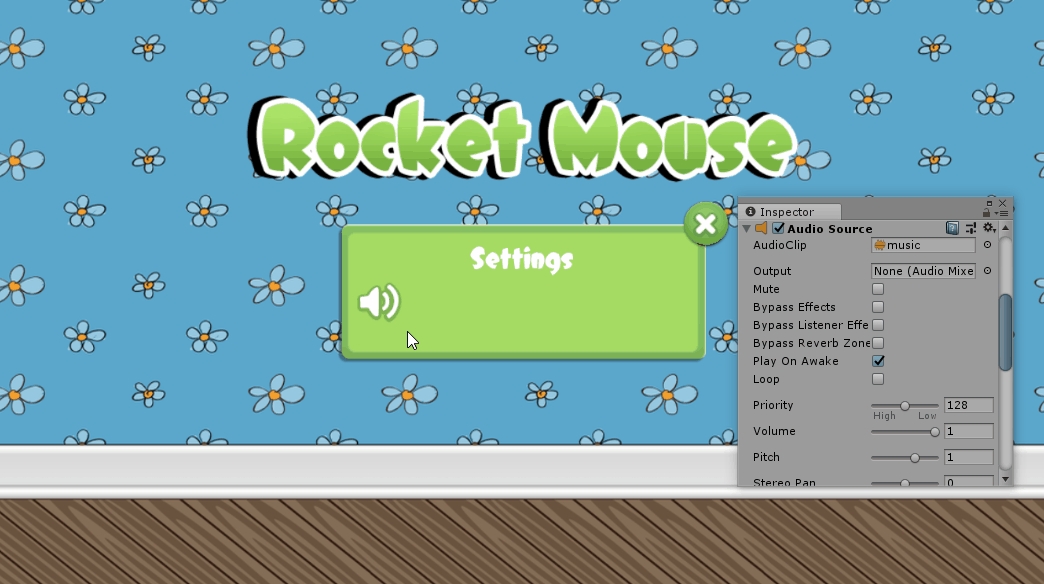Open the Audio Source preset selector icon
This screenshot has width=1044, height=584.
click(970, 229)
